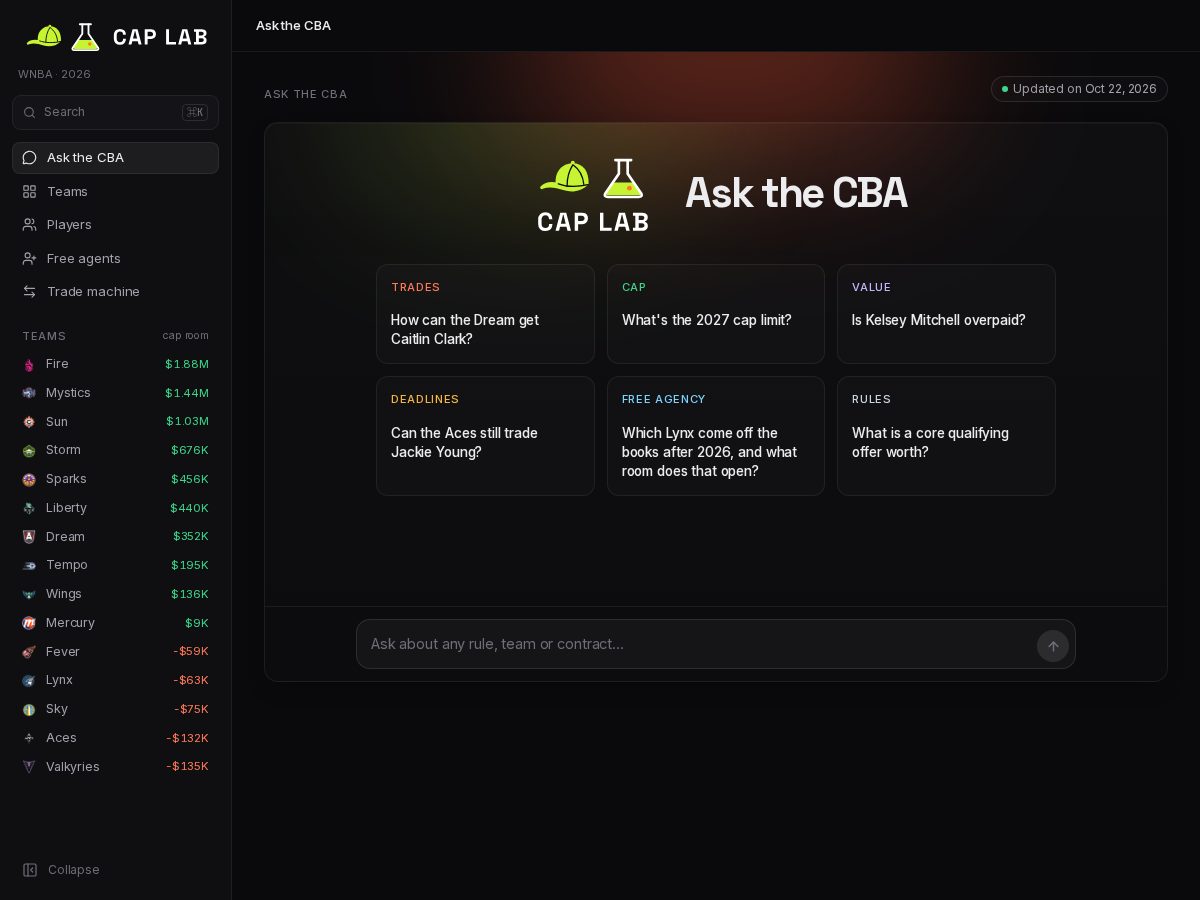
Task: Click the Lynx team logo
Action: pyautogui.click(x=29, y=680)
